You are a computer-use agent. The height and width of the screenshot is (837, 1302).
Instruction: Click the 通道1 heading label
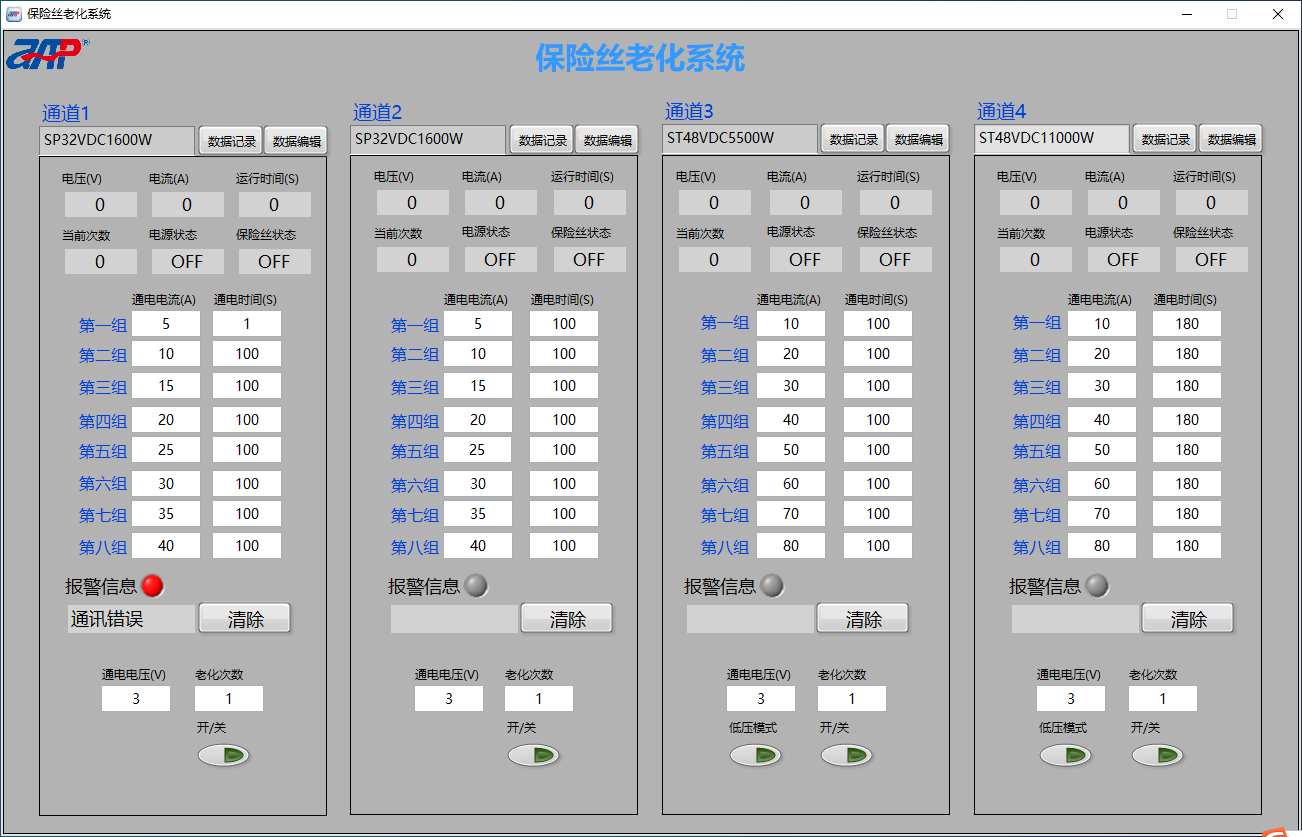click(x=66, y=113)
